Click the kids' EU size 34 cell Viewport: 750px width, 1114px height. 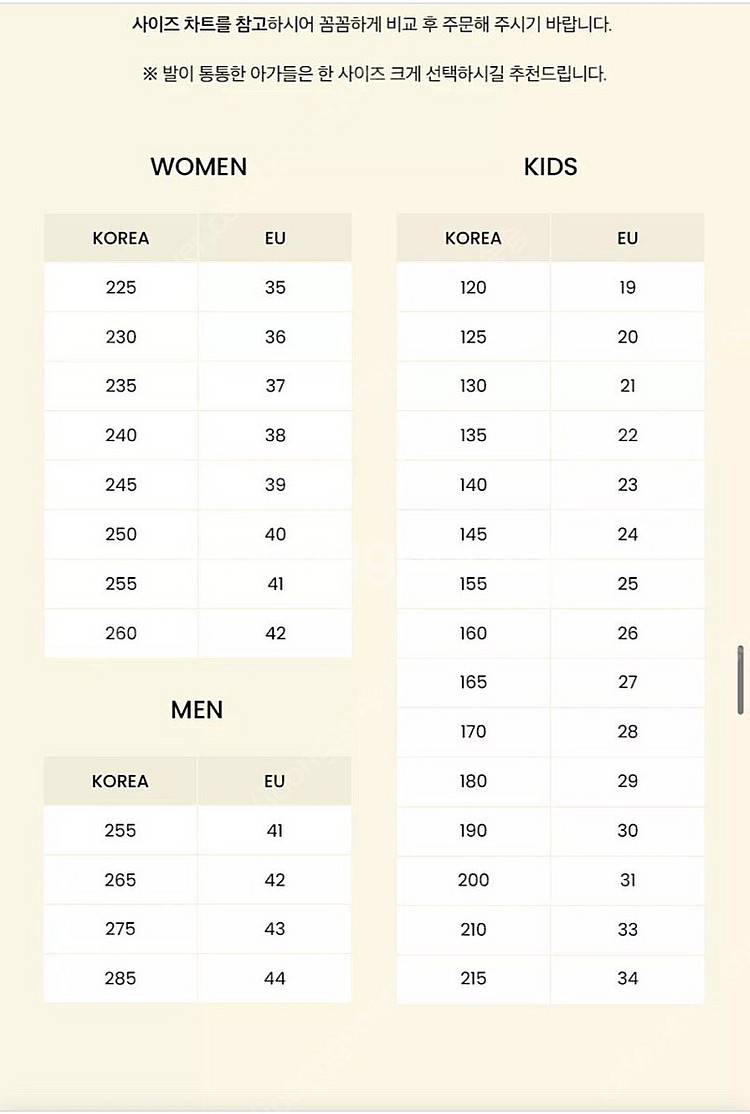[x=627, y=978]
